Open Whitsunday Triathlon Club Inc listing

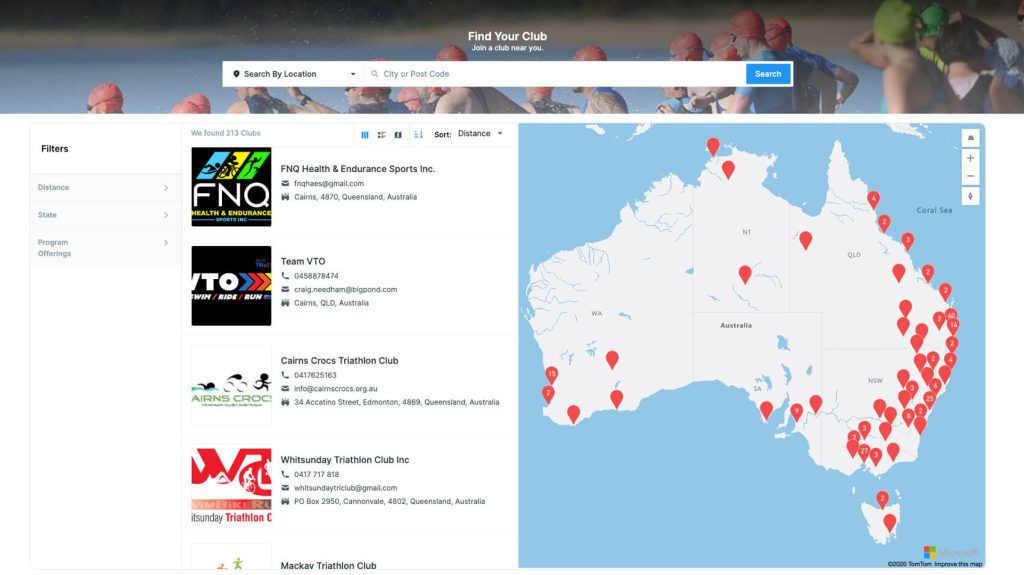tap(345, 460)
